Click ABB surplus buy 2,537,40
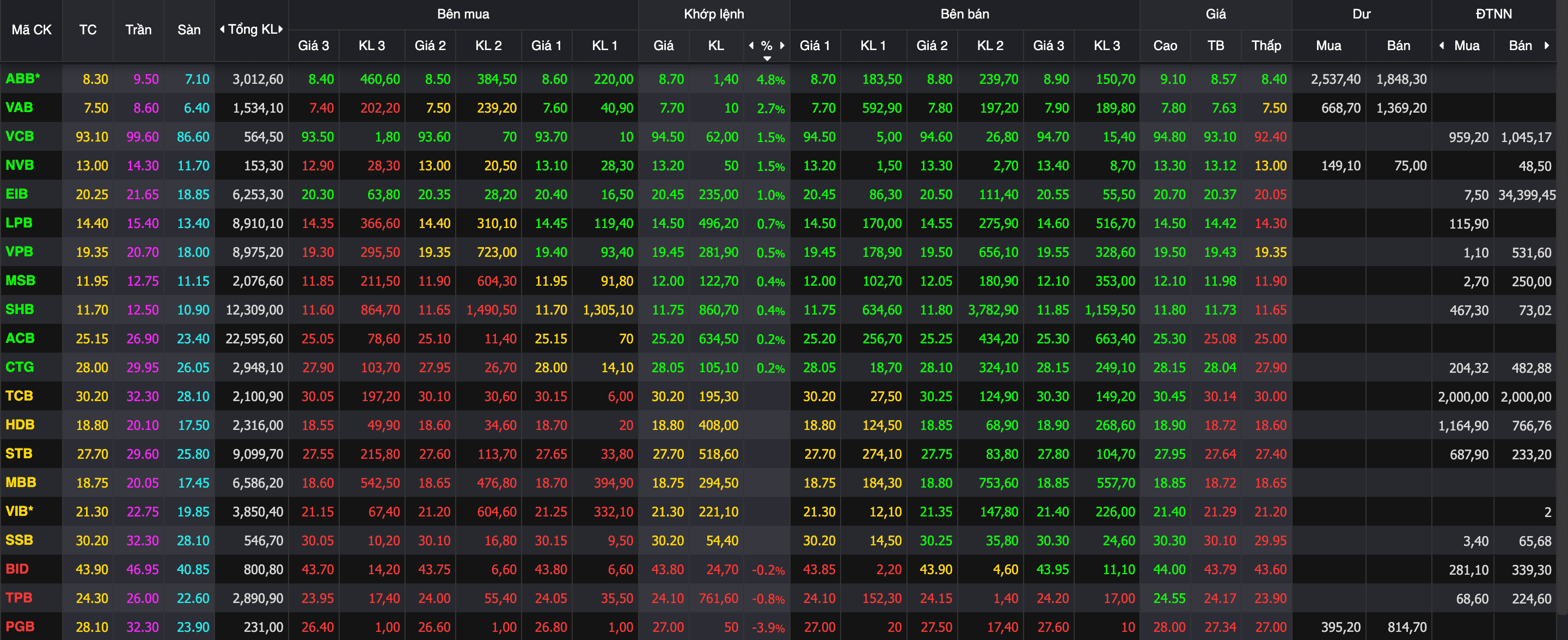1568x640 pixels. 1336,79
